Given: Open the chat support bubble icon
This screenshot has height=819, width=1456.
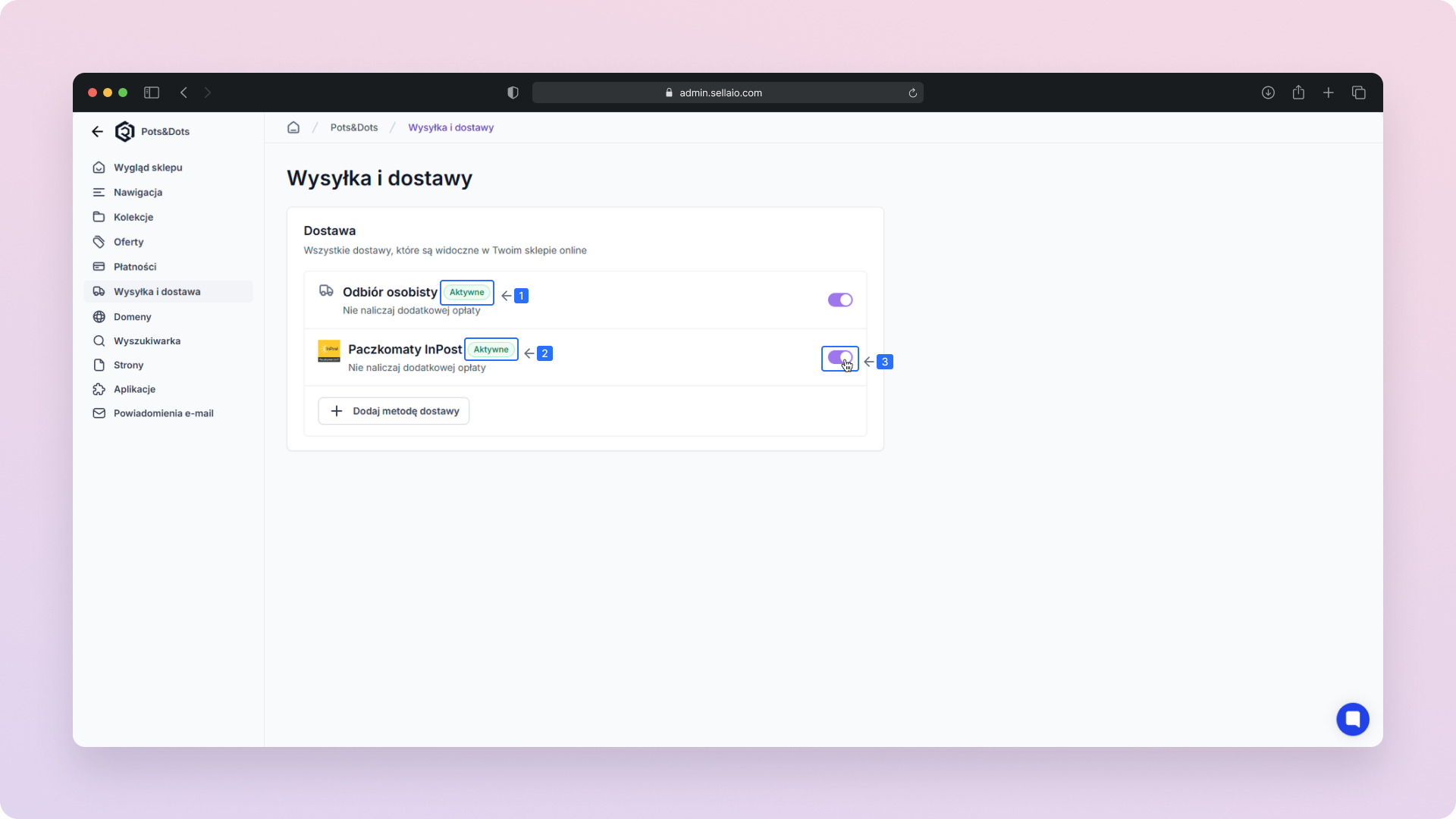Looking at the screenshot, I should coord(1352,719).
